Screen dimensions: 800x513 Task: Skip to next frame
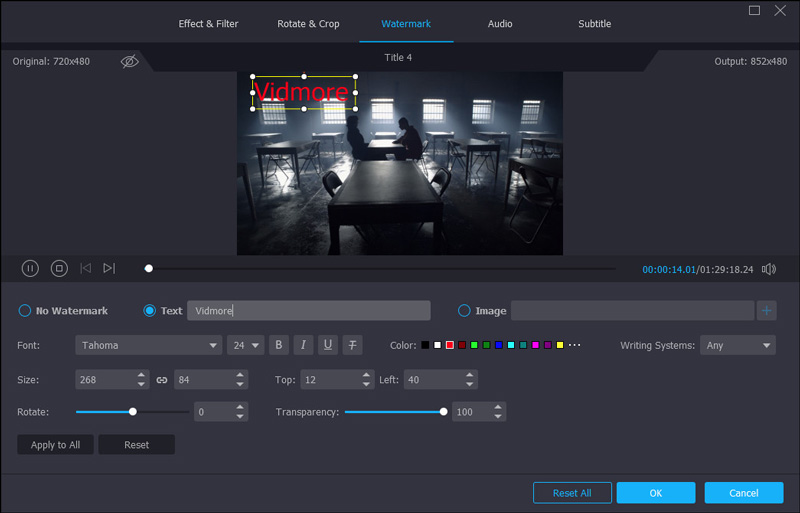[109, 268]
